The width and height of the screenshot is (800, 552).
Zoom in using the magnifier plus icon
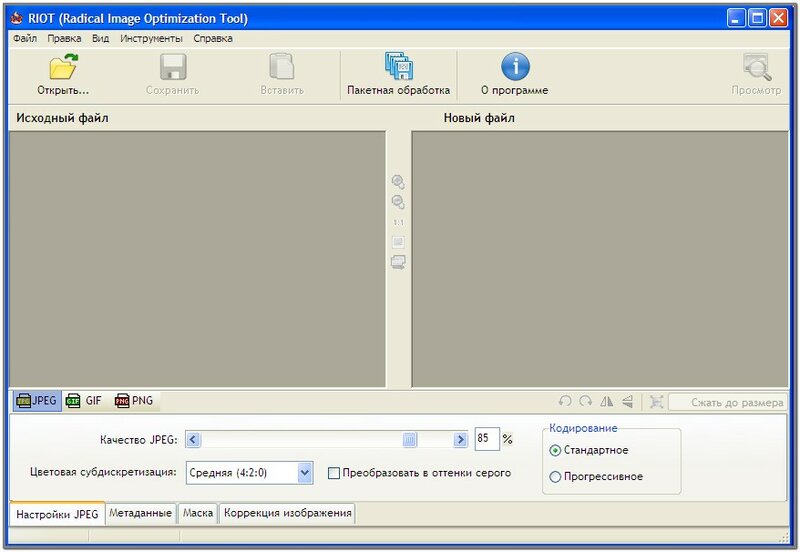(x=398, y=182)
